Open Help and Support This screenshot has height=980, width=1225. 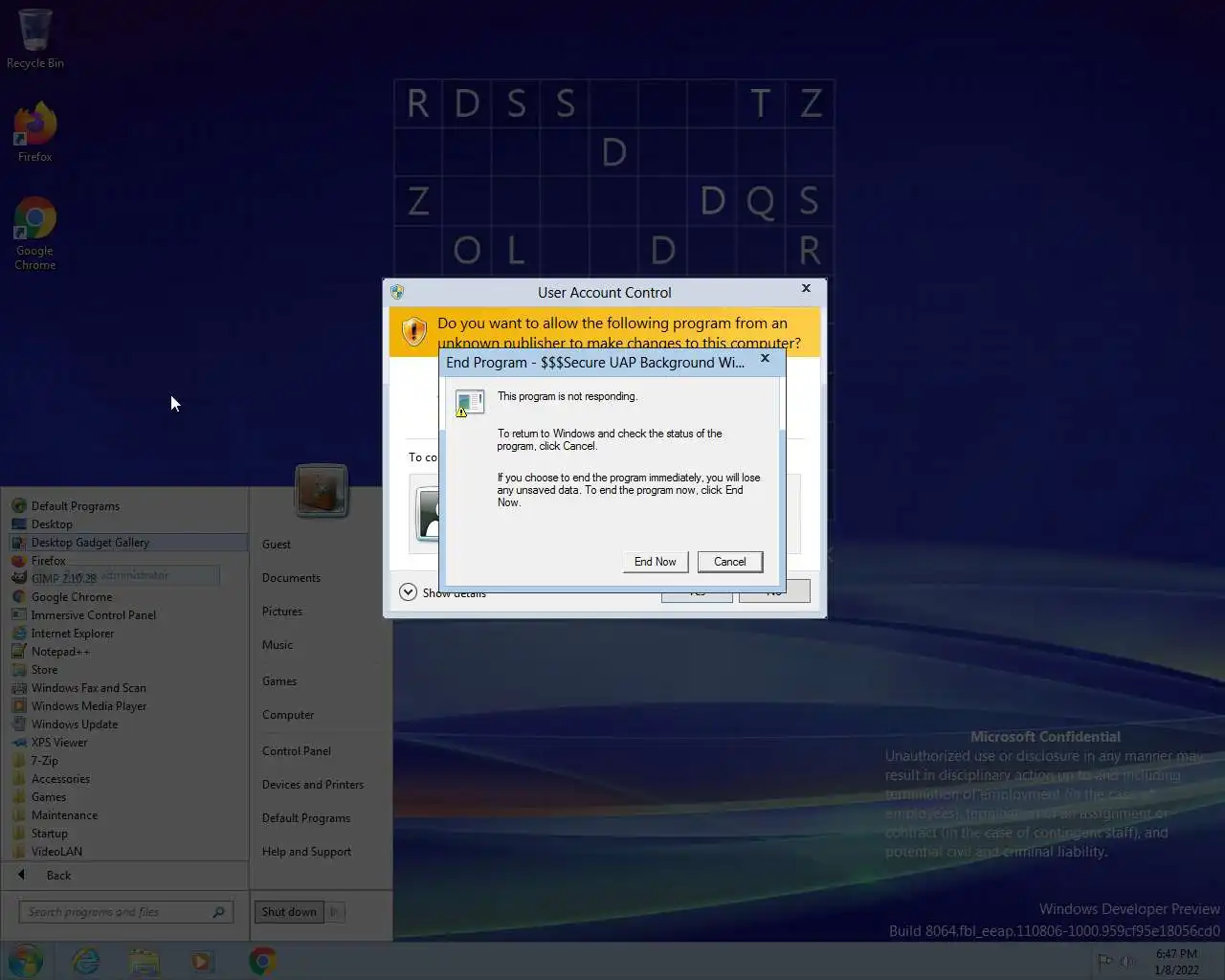306,852
